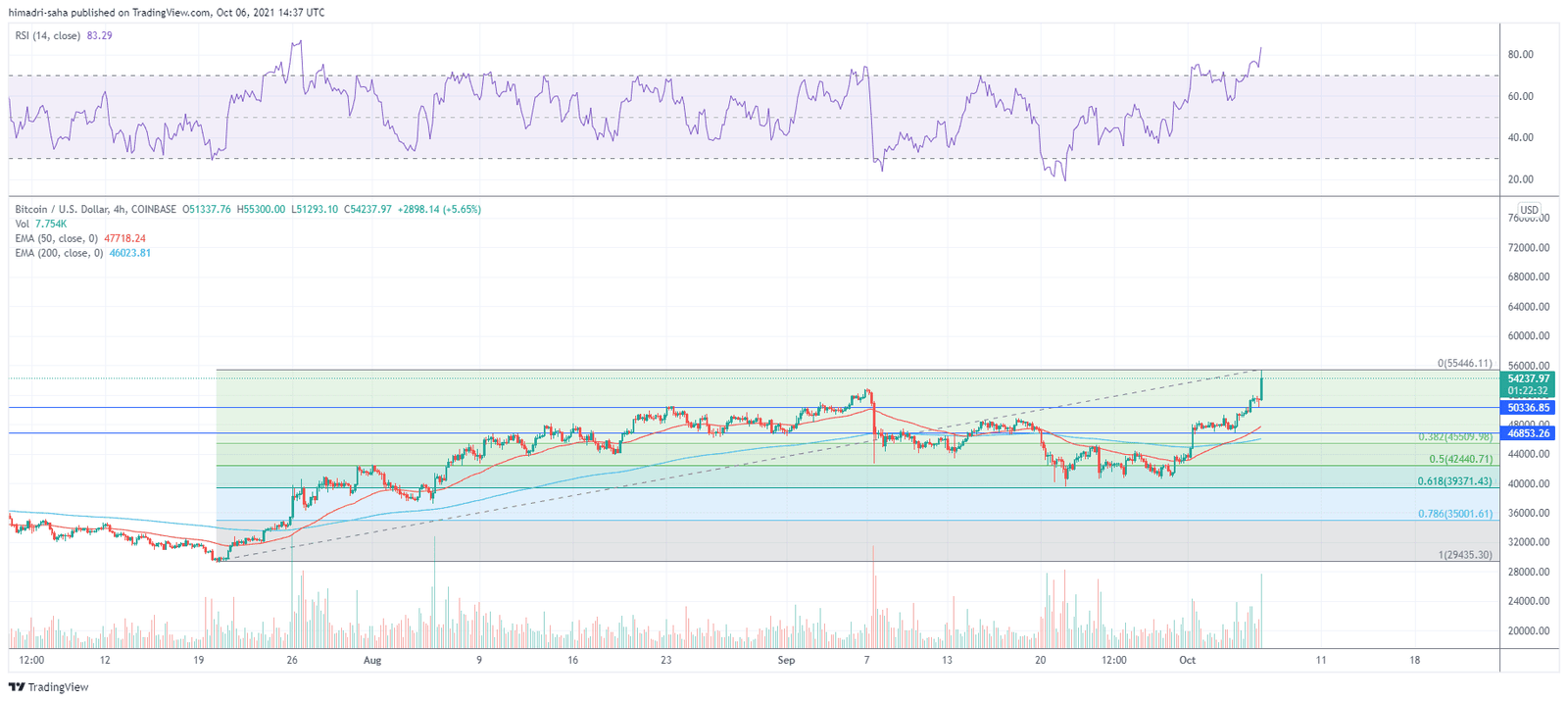The width and height of the screenshot is (1568, 702).
Task: Click the RSI axis label 40.00
Action: [x=1521, y=137]
